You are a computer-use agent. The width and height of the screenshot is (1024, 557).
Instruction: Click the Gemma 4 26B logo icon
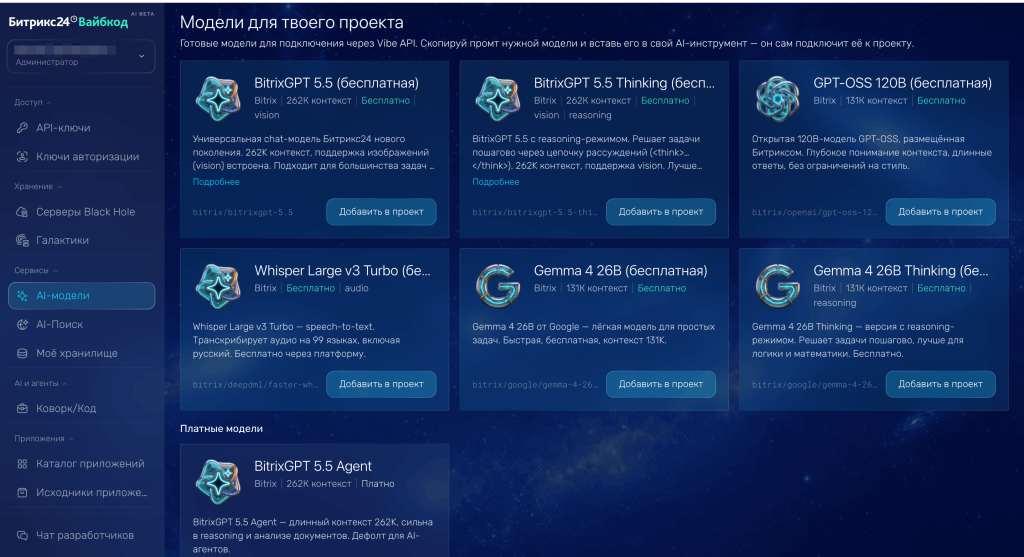498,286
